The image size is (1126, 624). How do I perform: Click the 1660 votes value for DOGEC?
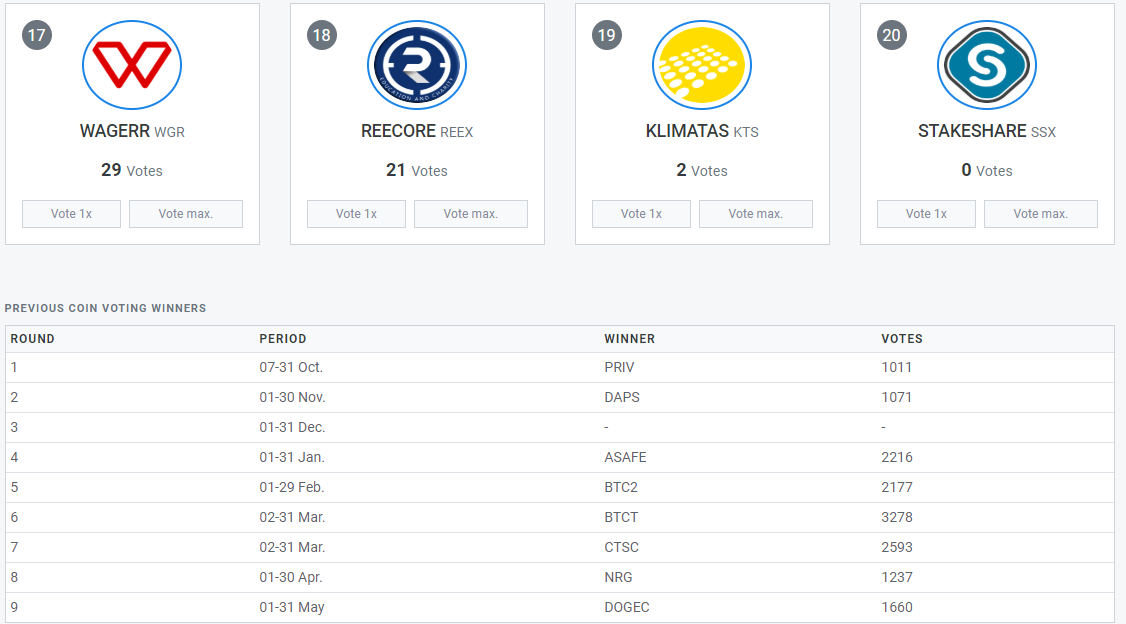point(897,608)
